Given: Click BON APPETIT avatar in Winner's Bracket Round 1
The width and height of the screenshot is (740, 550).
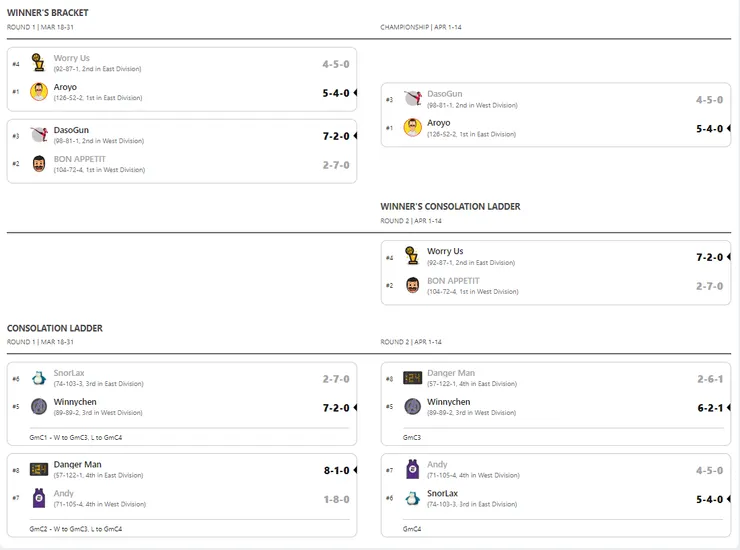Looking at the screenshot, I should coord(39,164).
